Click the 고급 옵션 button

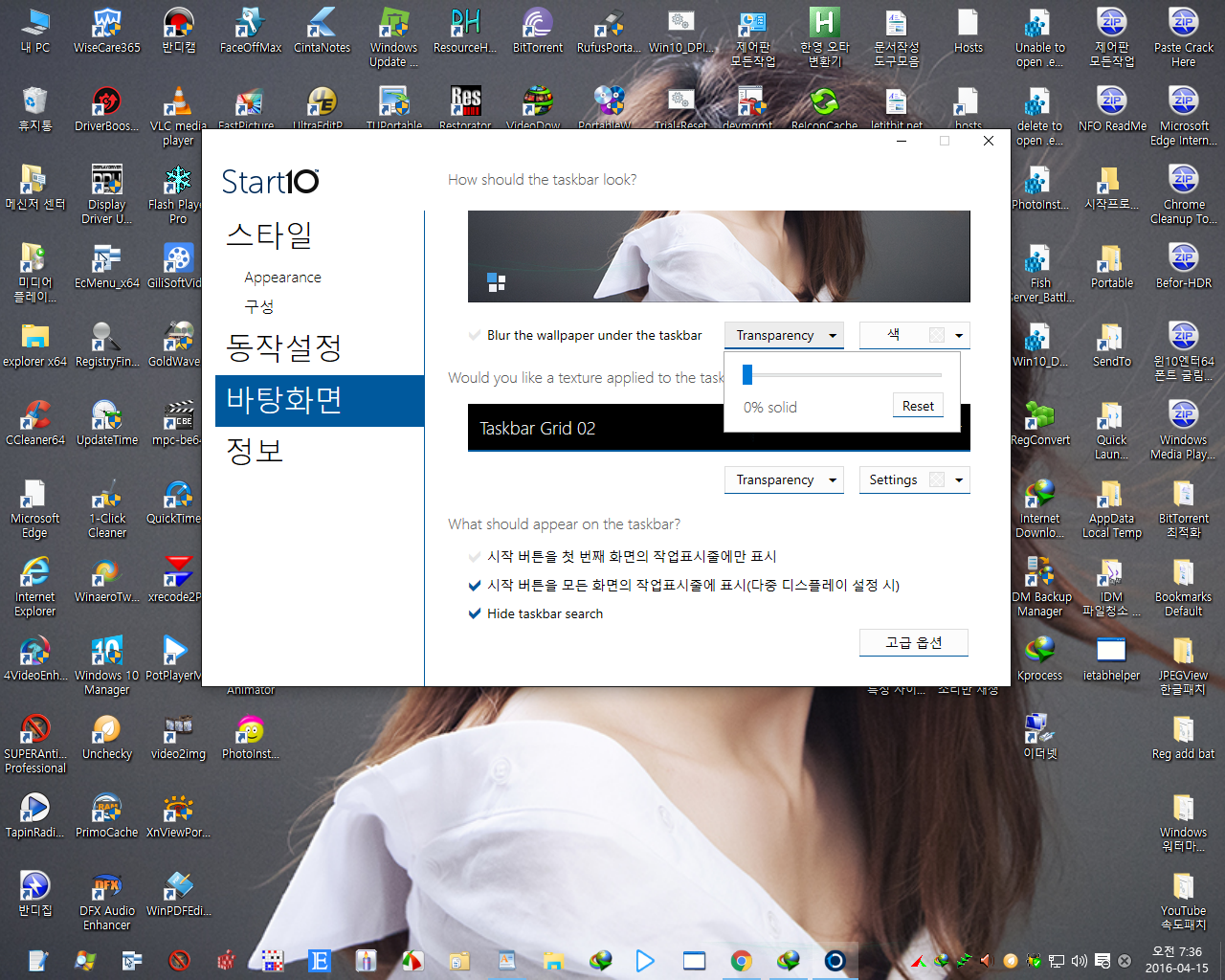coord(913,642)
